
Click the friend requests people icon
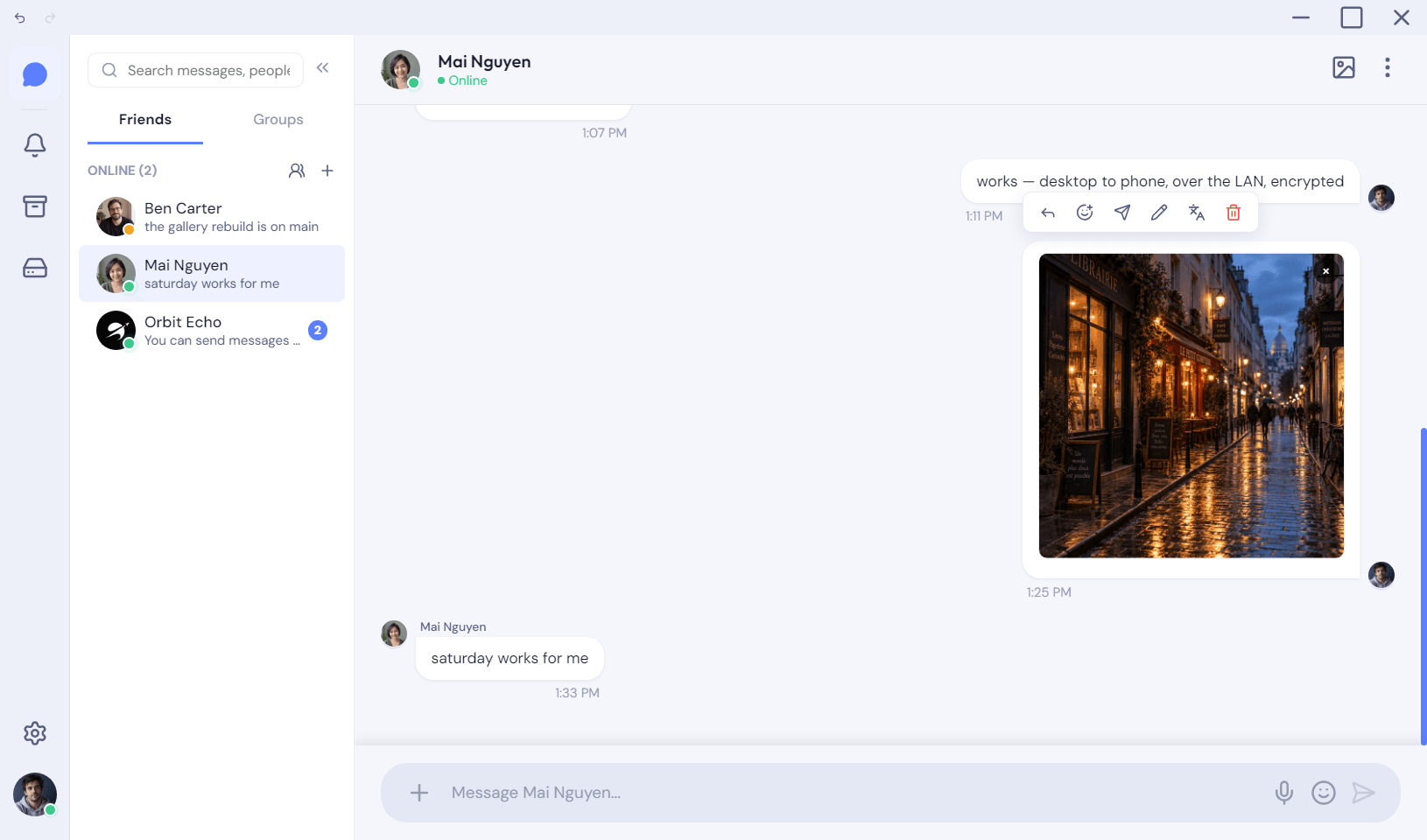[x=297, y=171]
